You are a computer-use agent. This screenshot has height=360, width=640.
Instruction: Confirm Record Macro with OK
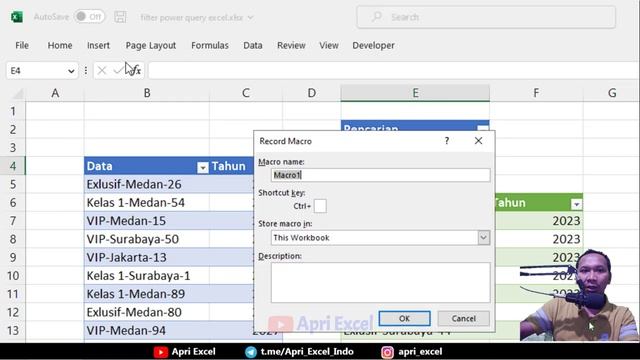point(404,318)
